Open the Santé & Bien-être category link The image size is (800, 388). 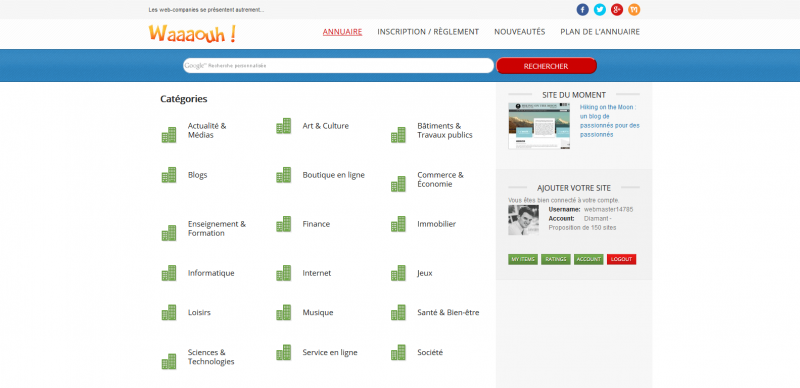(448, 312)
